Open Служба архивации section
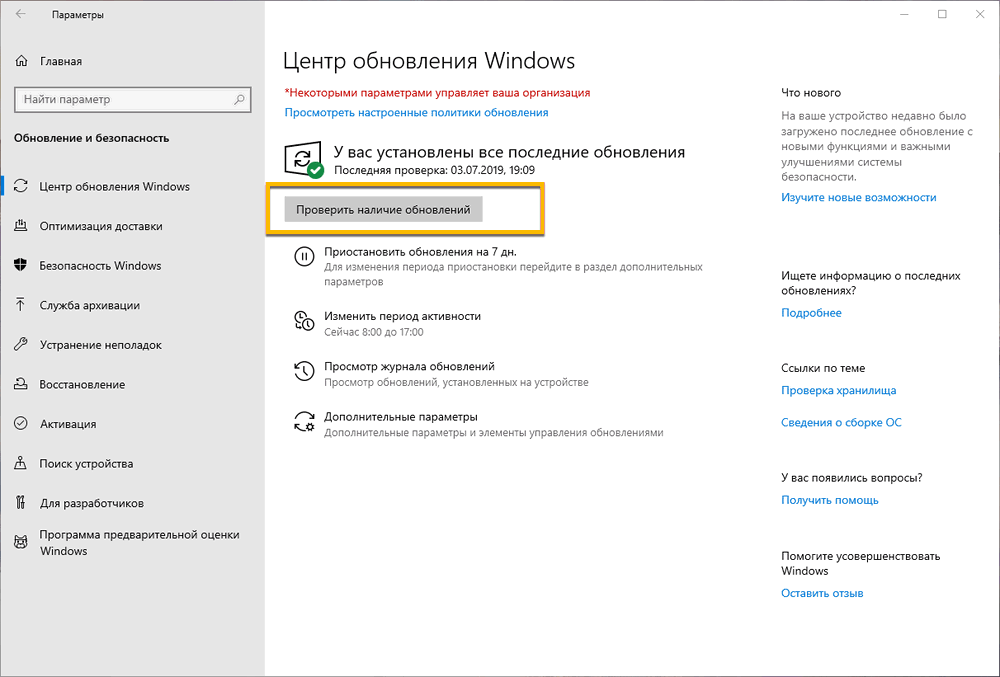The height and width of the screenshot is (677, 1000). click(x=90, y=305)
